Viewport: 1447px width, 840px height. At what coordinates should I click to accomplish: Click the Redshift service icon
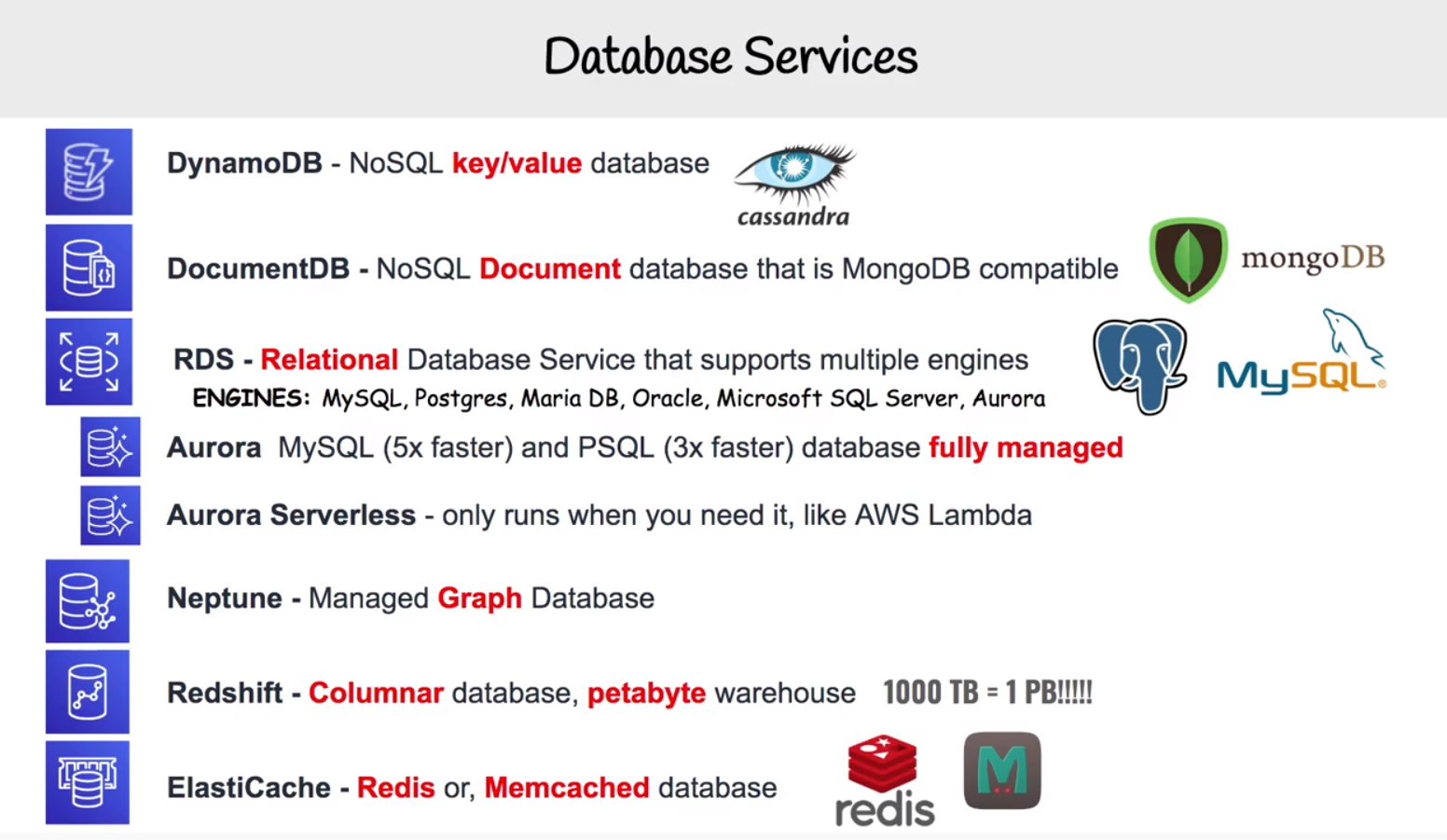tap(88, 692)
